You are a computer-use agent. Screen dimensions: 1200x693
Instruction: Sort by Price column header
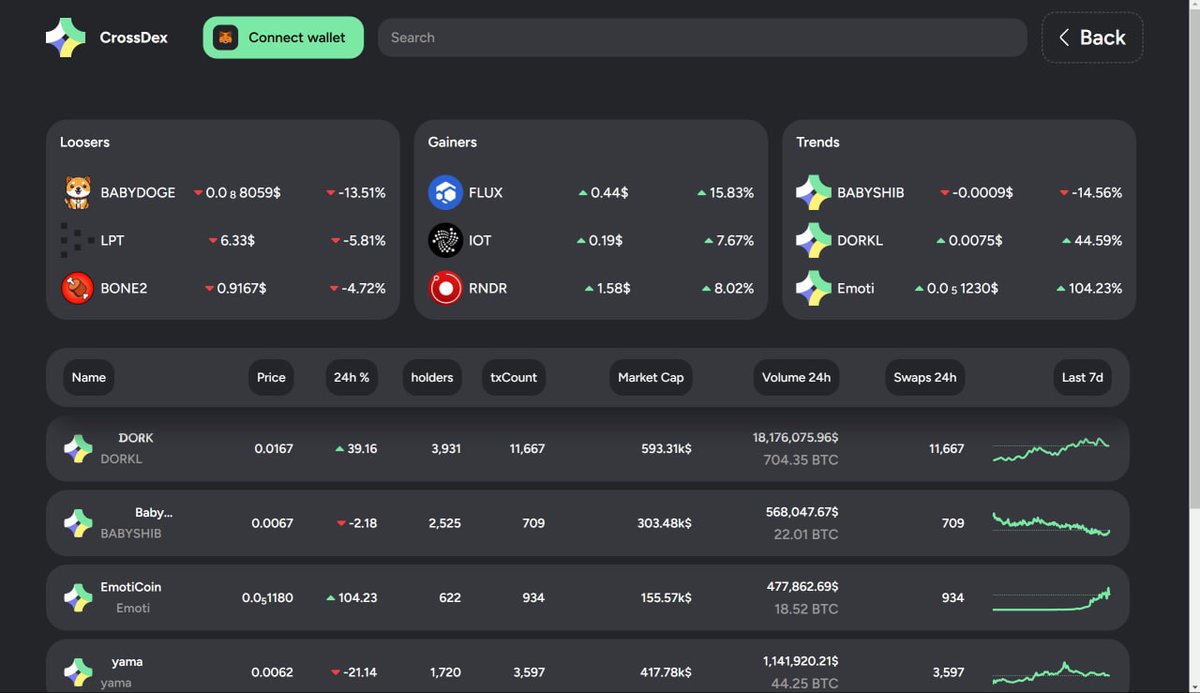271,377
